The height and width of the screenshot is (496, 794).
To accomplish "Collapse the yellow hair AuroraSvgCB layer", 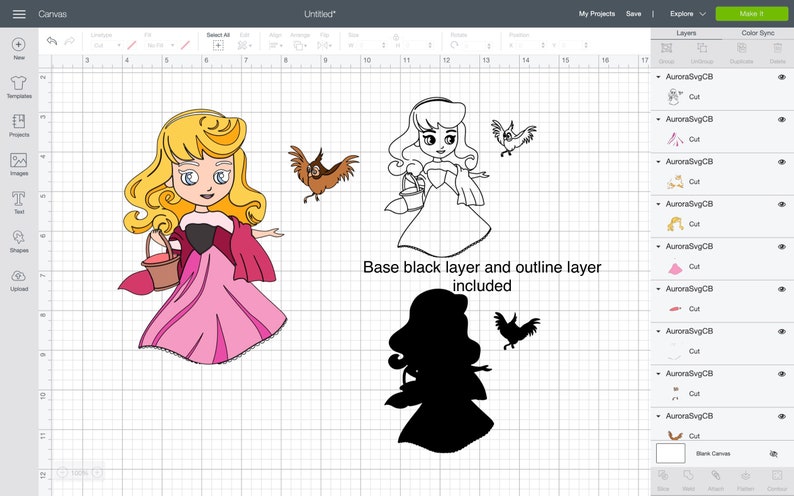I will click(x=658, y=204).
